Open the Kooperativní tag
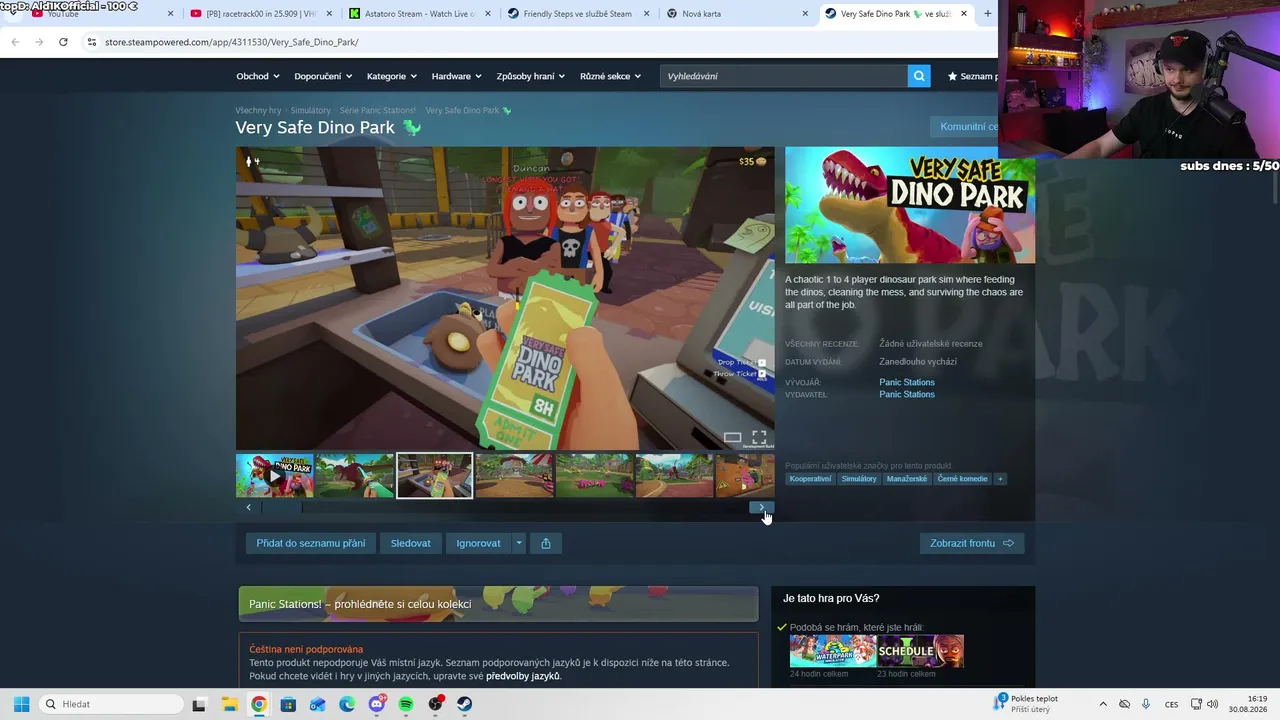The image size is (1280, 720). pyautogui.click(x=810, y=479)
